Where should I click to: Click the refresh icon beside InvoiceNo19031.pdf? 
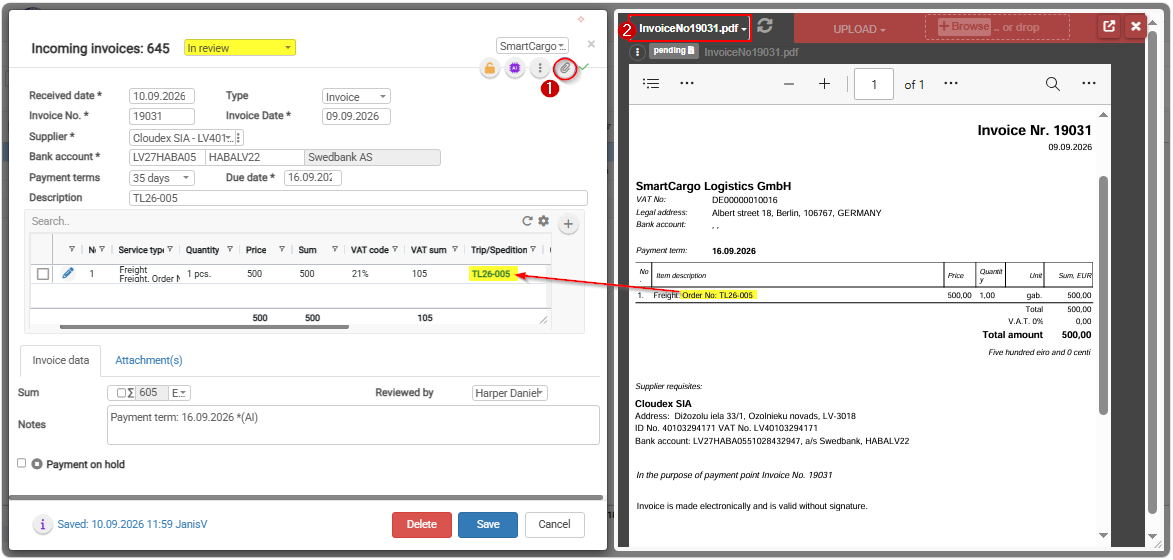tap(765, 26)
